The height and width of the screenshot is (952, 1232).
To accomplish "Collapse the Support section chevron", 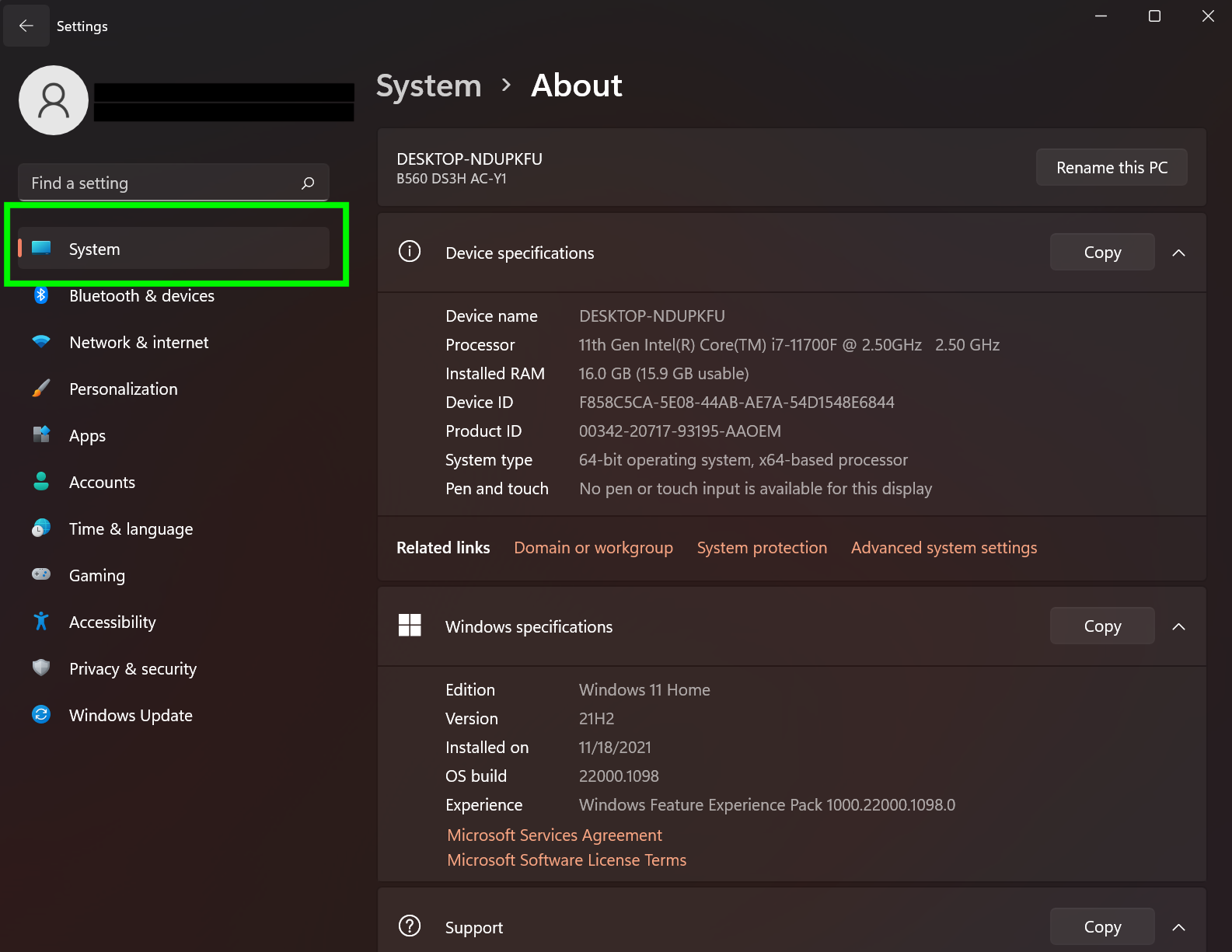I will (1178, 927).
